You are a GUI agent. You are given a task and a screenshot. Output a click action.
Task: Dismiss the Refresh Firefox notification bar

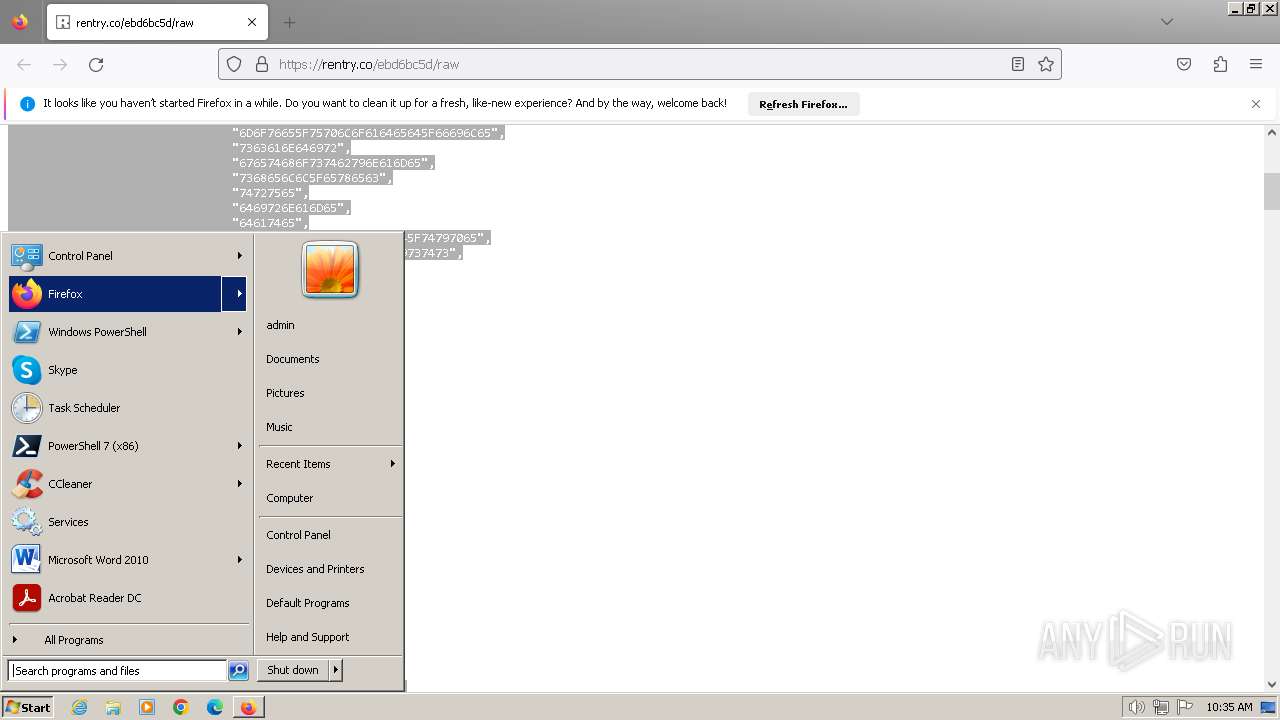click(1256, 104)
